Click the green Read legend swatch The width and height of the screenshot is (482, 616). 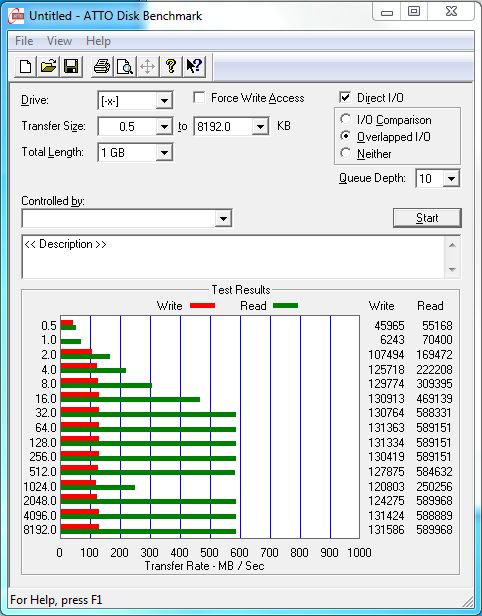(x=285, y=305)
